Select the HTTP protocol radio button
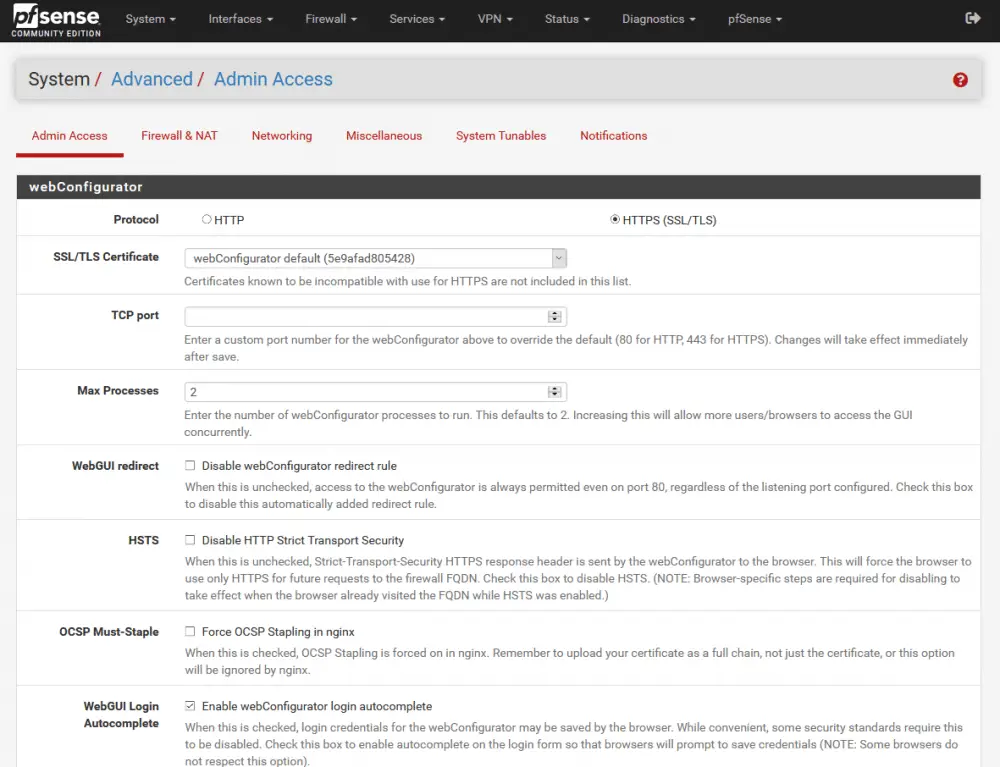 (x=207, y=219)
